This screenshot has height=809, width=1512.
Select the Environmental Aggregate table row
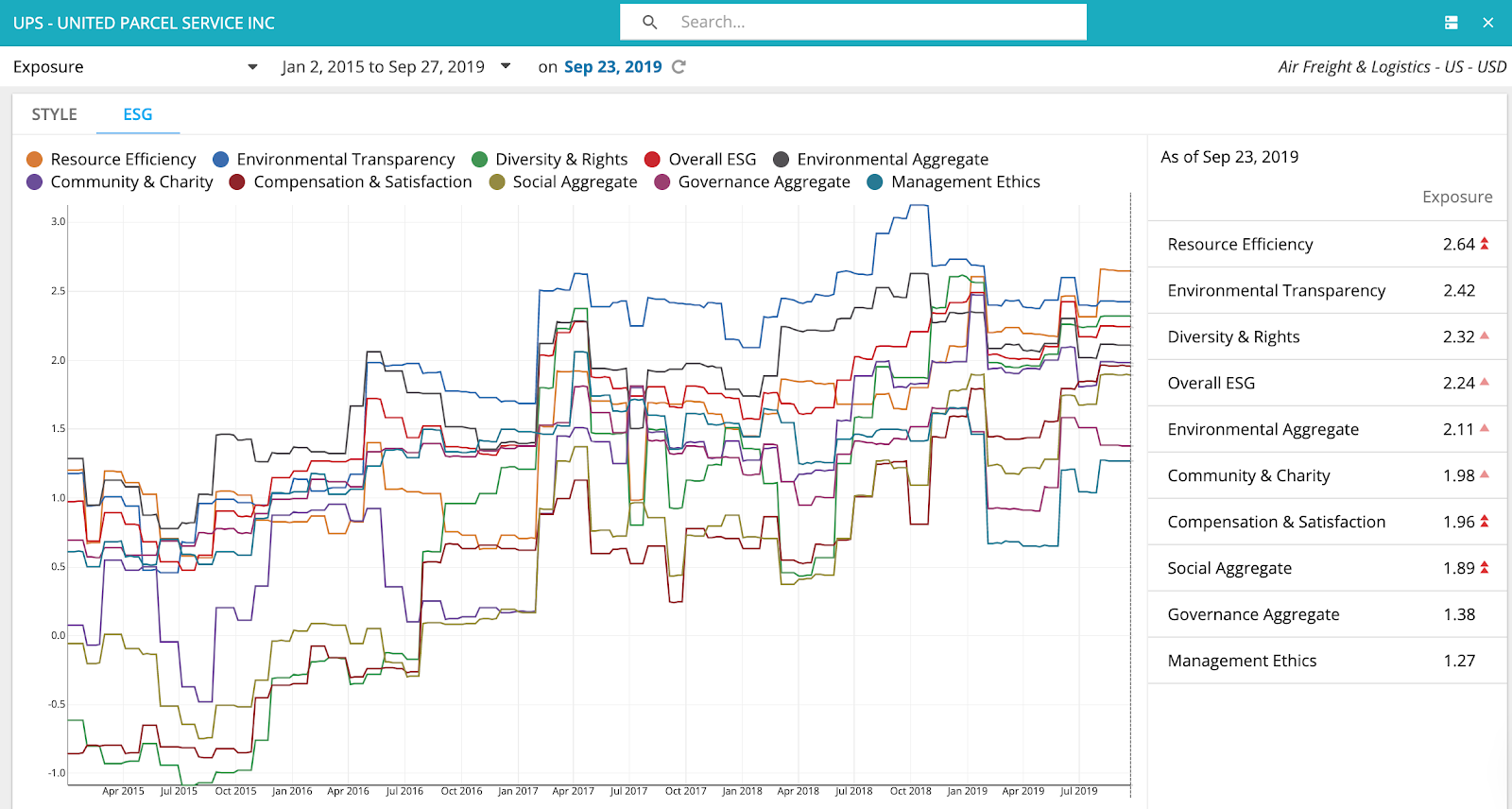tap(1327, 429)
